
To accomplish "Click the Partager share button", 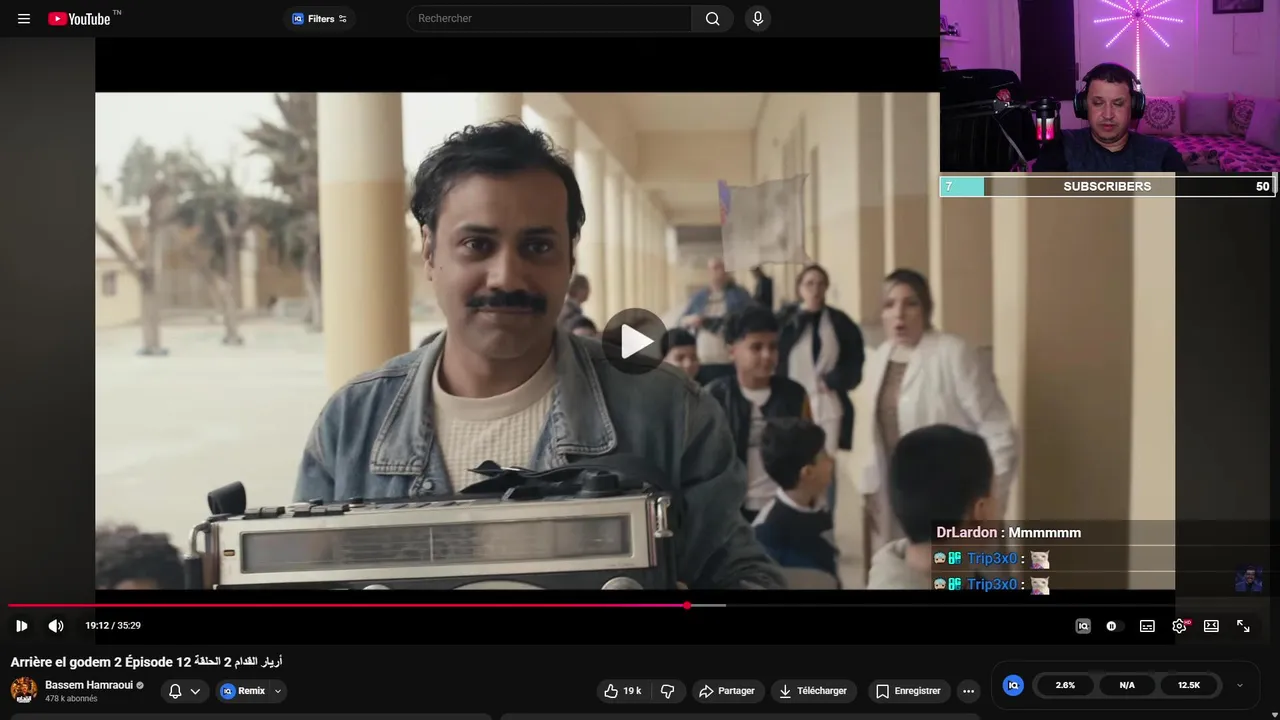I will coord(727,691).
